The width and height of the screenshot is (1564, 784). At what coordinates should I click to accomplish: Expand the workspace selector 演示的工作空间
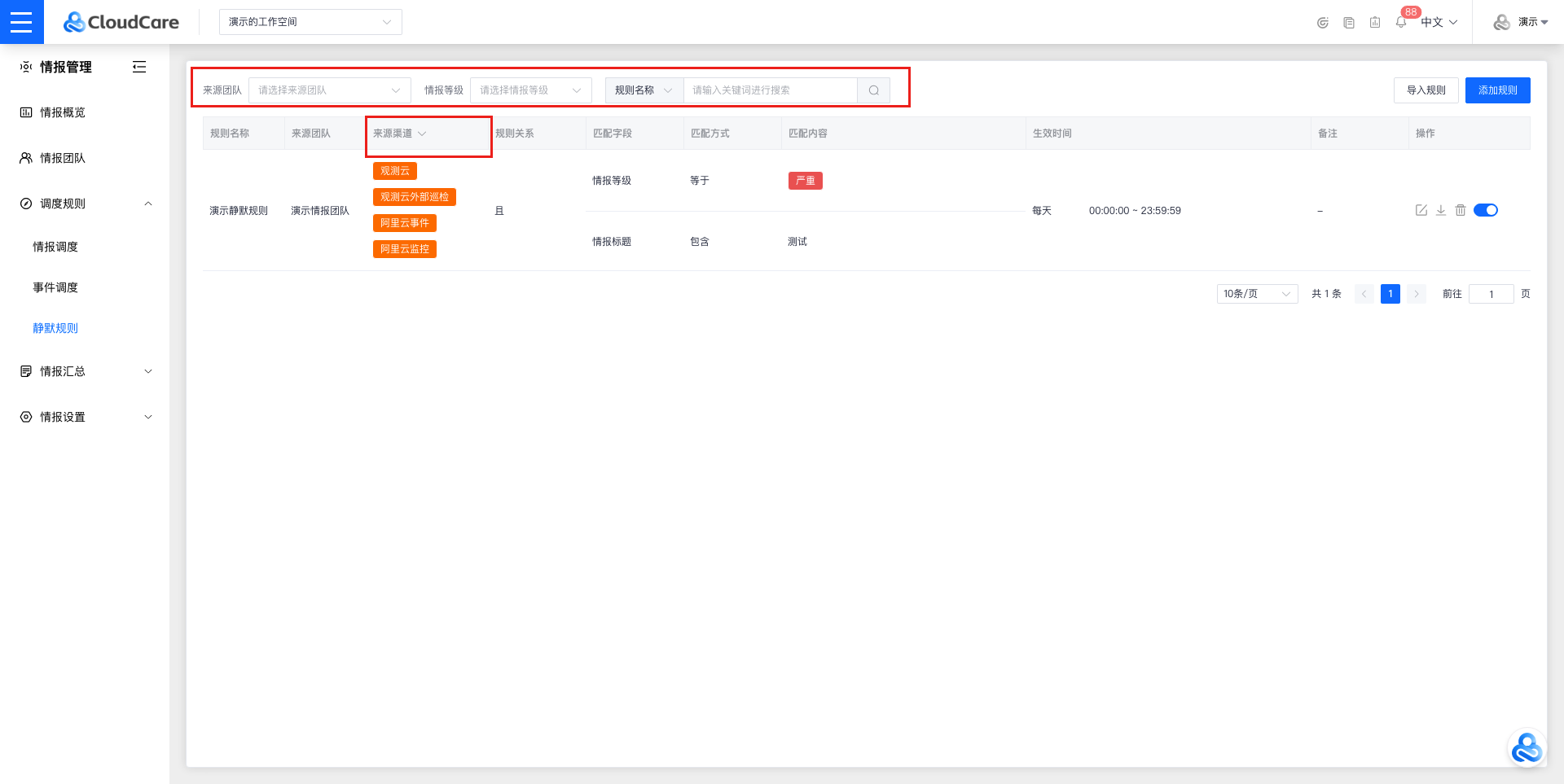310,22
